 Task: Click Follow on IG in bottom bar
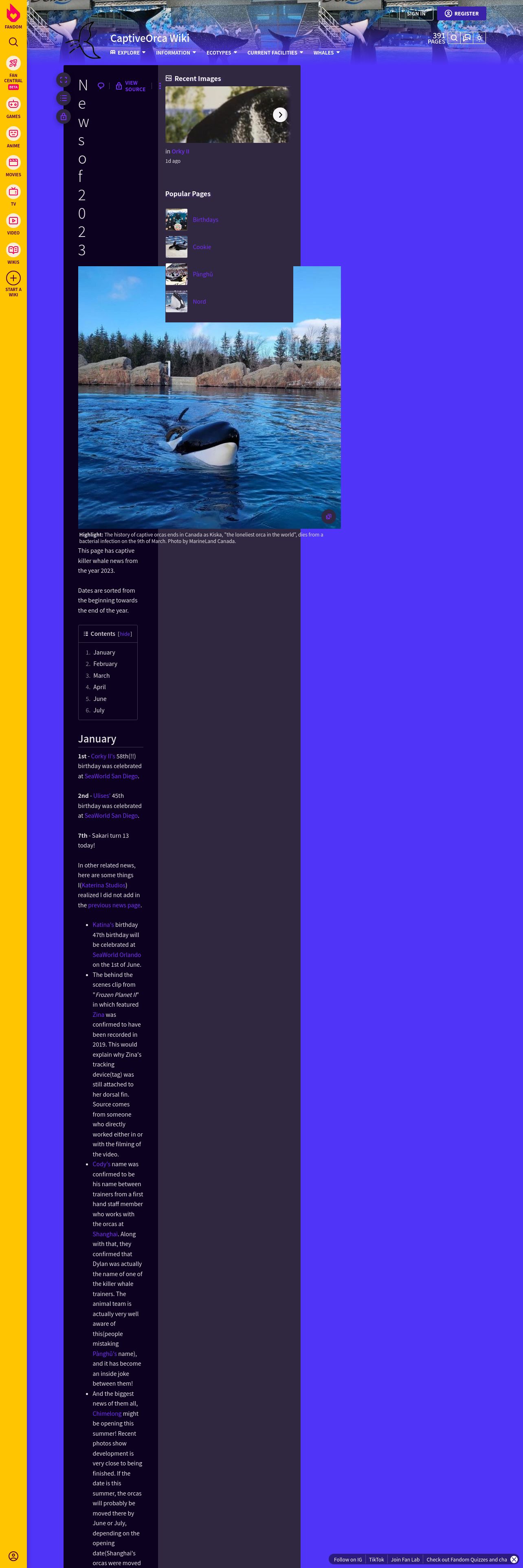[348, 1559]
